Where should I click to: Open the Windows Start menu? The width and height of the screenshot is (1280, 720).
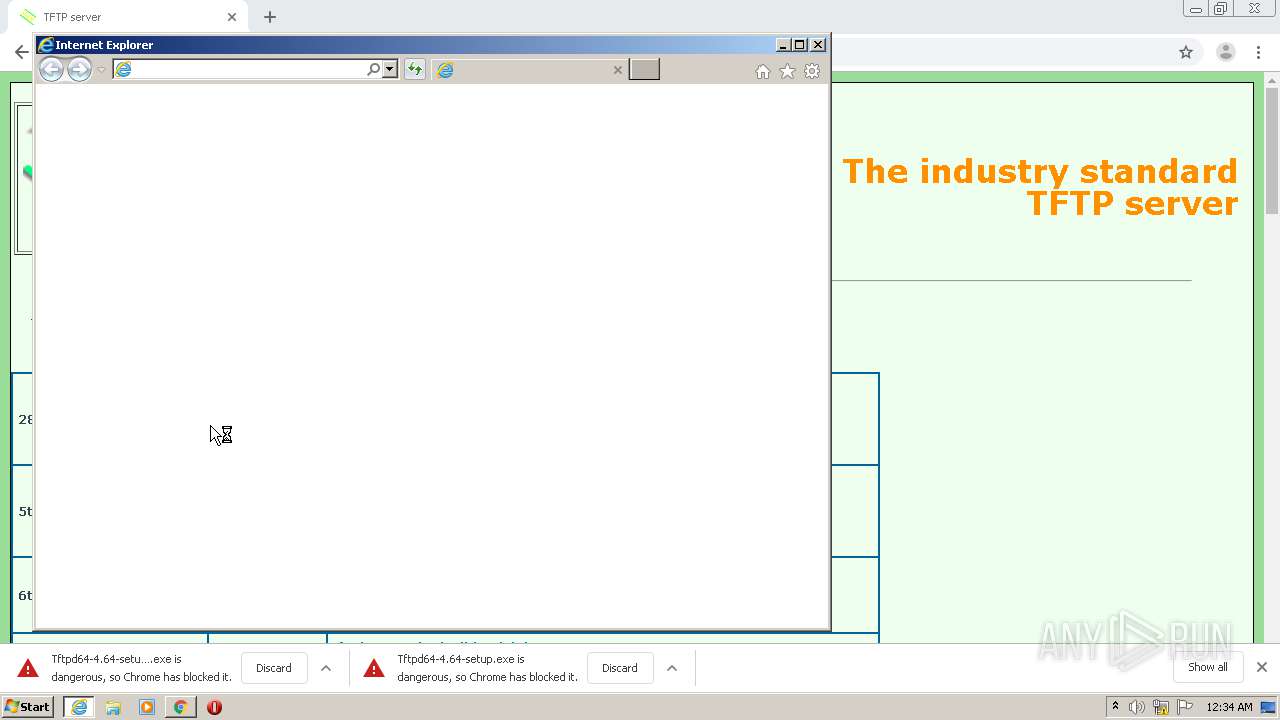coord(28,707)
